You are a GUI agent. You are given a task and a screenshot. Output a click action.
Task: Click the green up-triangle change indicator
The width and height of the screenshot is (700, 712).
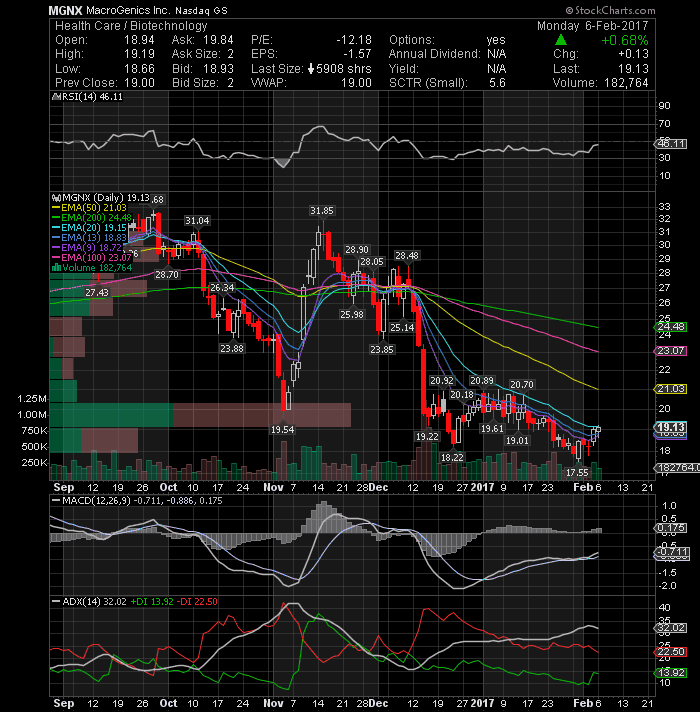[561, 40]
